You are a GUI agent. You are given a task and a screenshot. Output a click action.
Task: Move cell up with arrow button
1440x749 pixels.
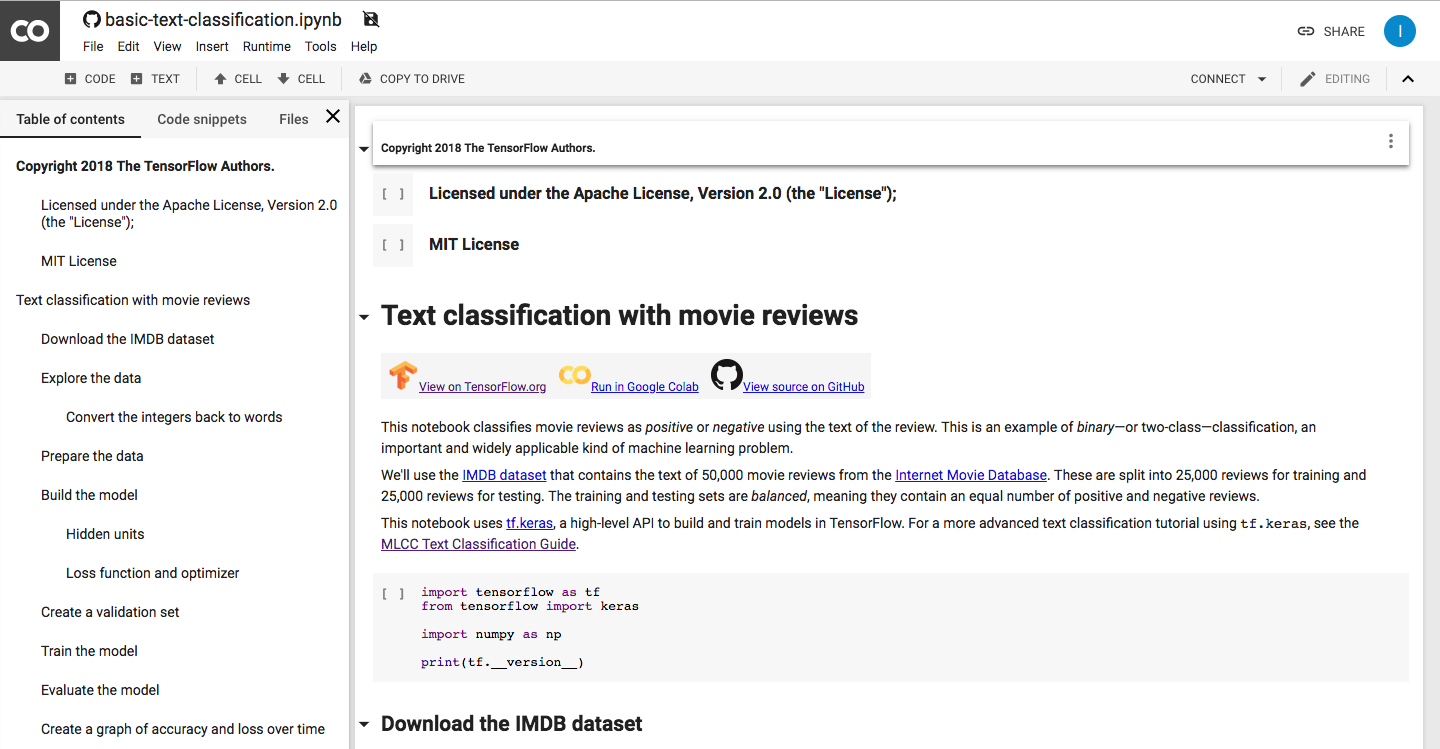click(x=238, y=79)
